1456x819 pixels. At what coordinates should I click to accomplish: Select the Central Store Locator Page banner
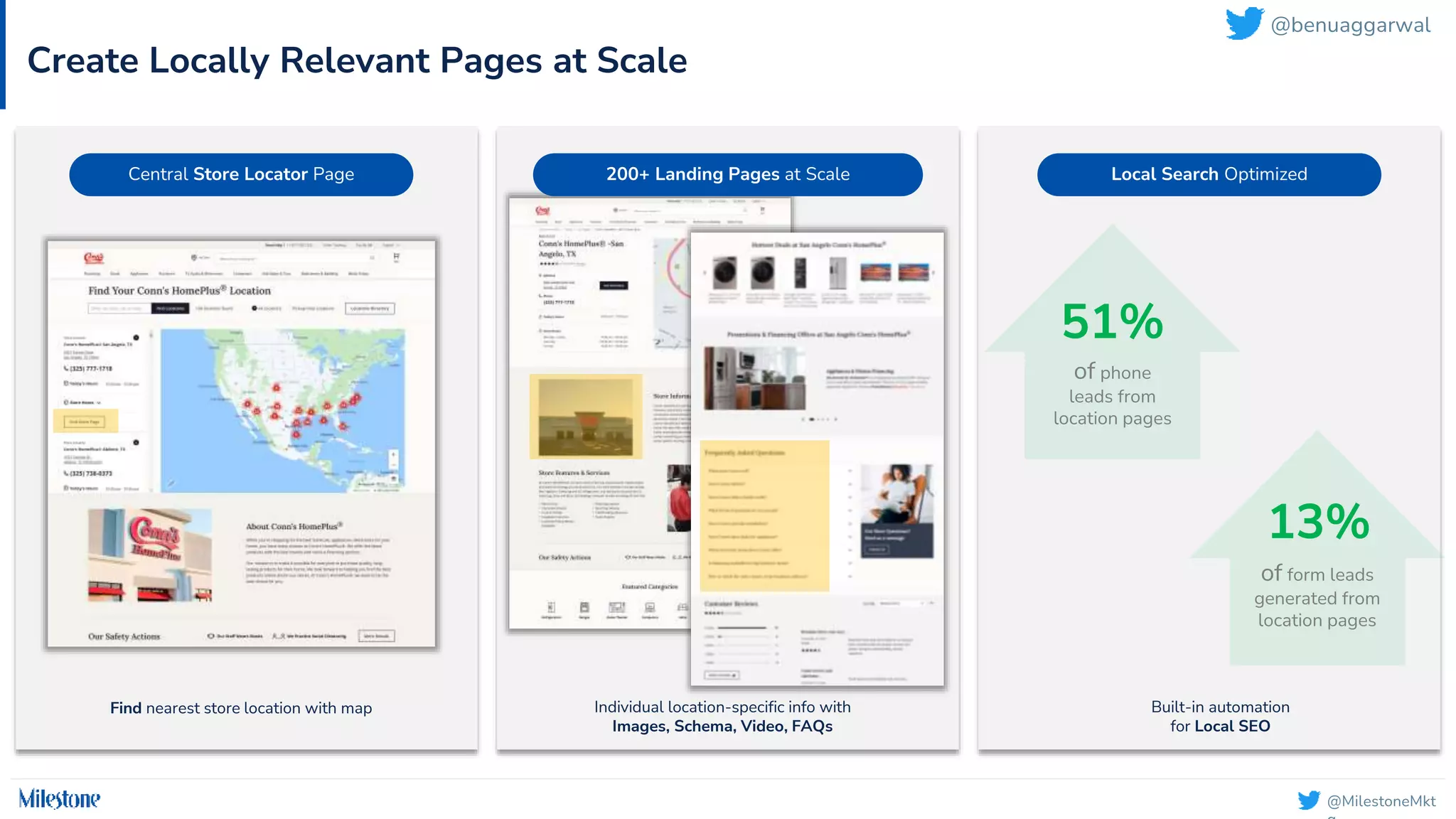241,174
